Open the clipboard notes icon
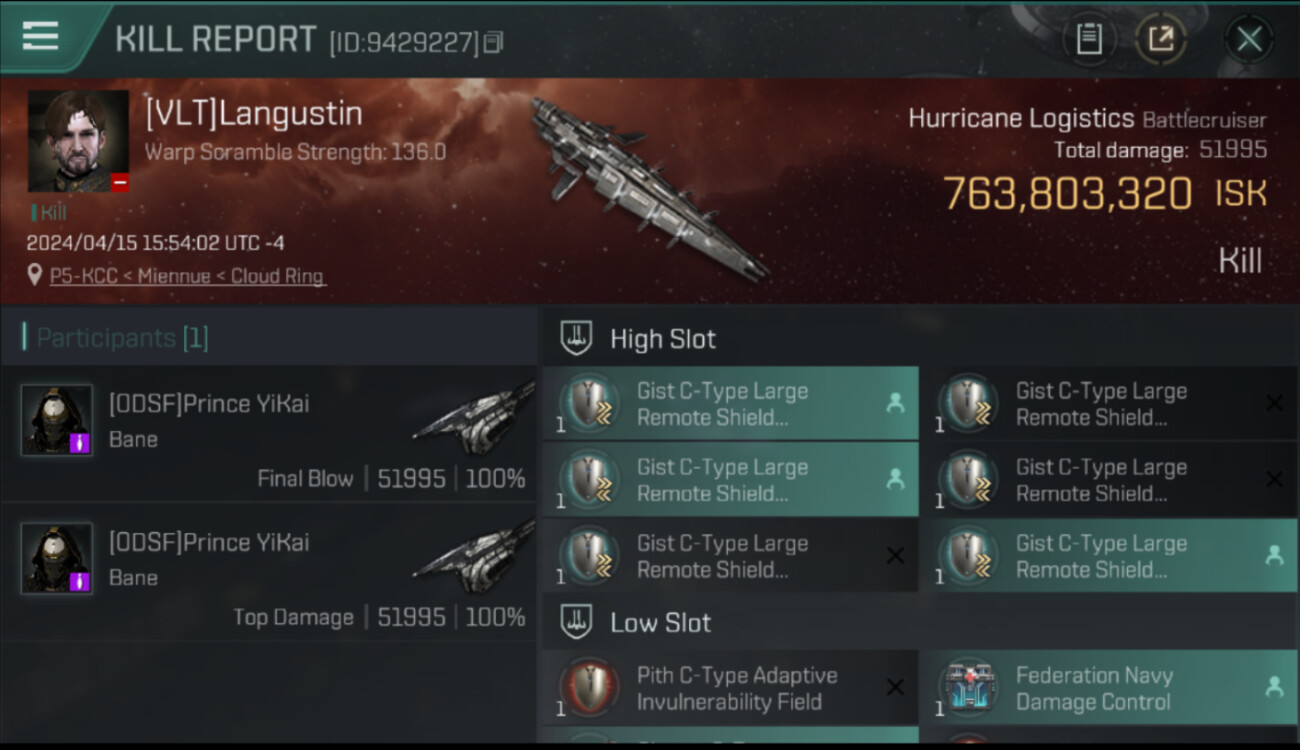The image size is (1300, 750). point(1089,39)
